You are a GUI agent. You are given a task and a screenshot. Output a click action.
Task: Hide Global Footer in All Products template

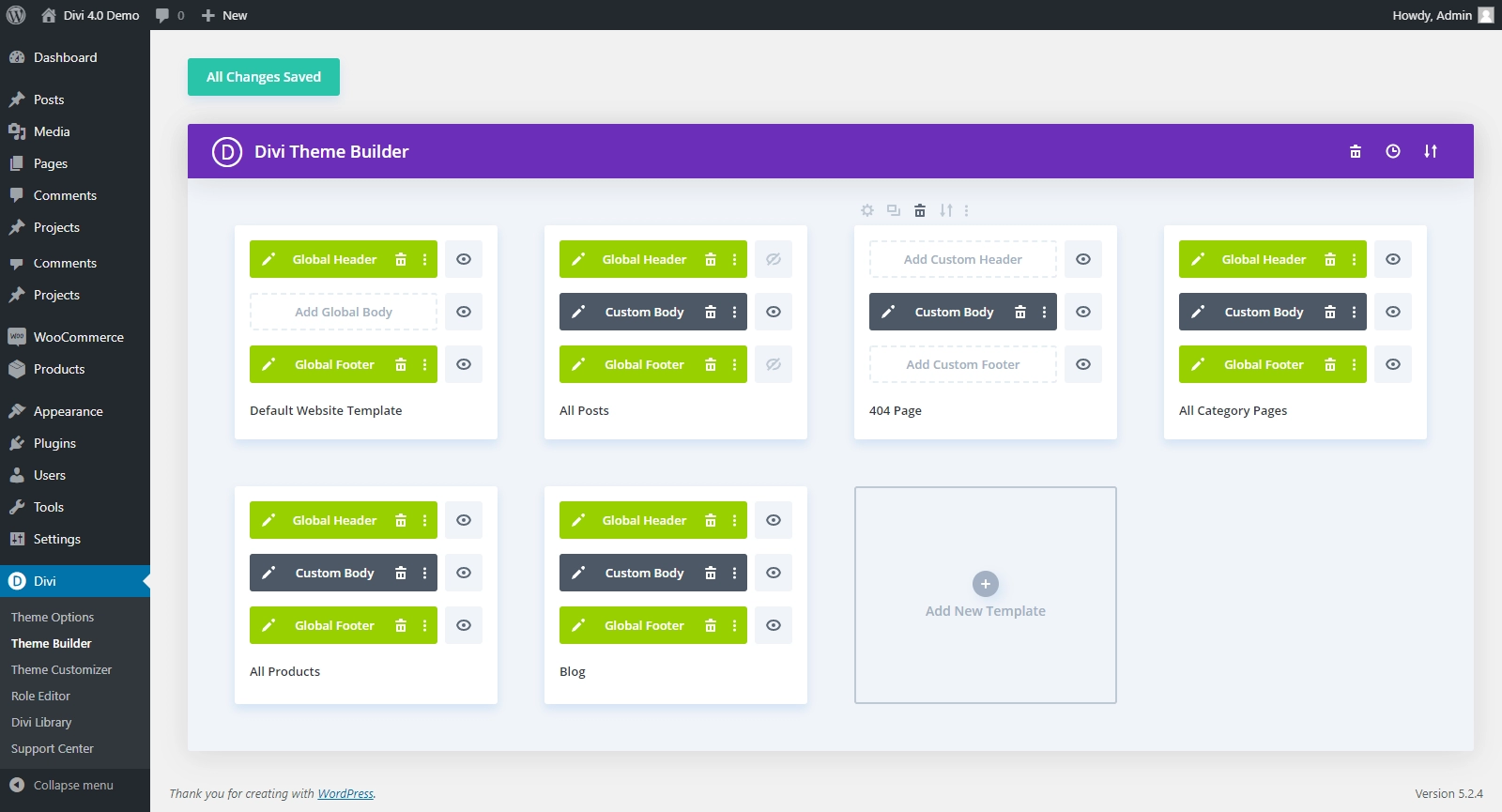(x=464, y=625)
